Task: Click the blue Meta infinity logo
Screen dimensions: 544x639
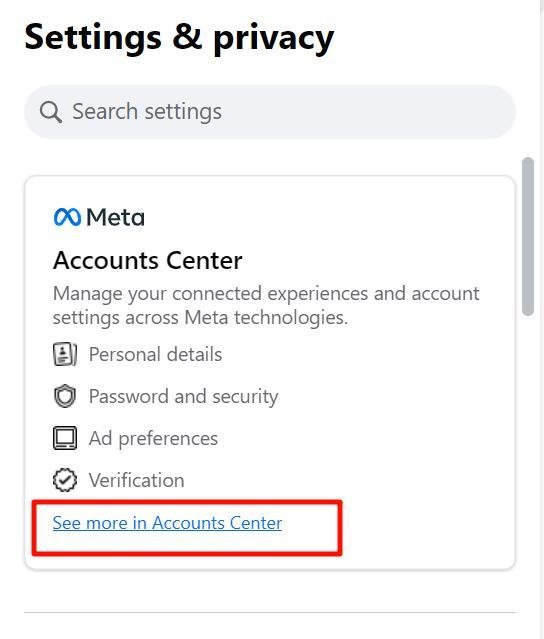Action: coord(67,217)
